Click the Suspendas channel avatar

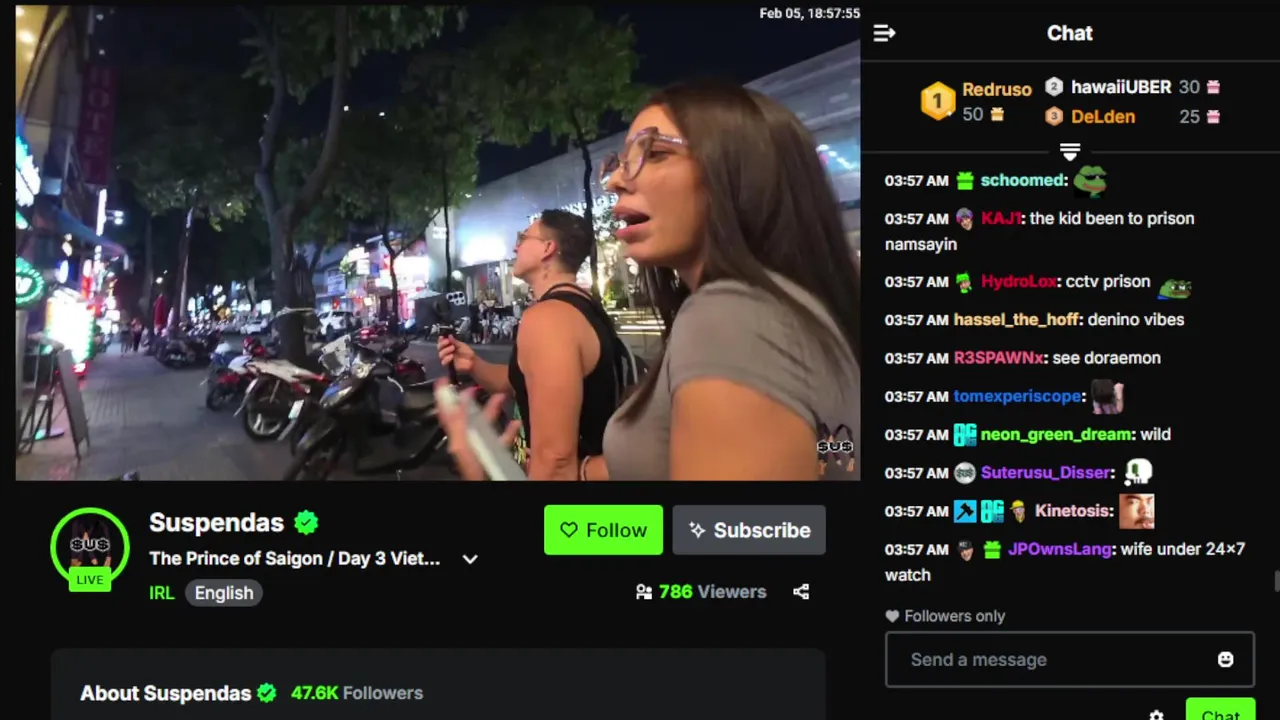click(90, 547)
